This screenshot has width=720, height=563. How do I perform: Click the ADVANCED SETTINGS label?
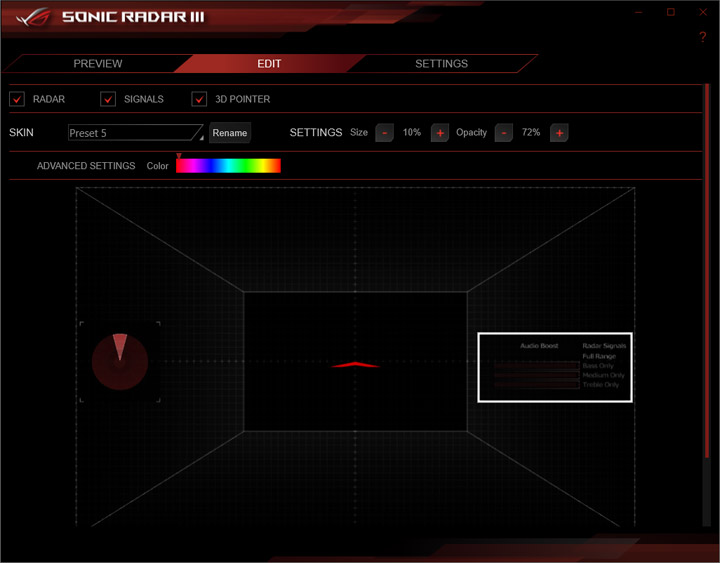[x=86, y=166]
